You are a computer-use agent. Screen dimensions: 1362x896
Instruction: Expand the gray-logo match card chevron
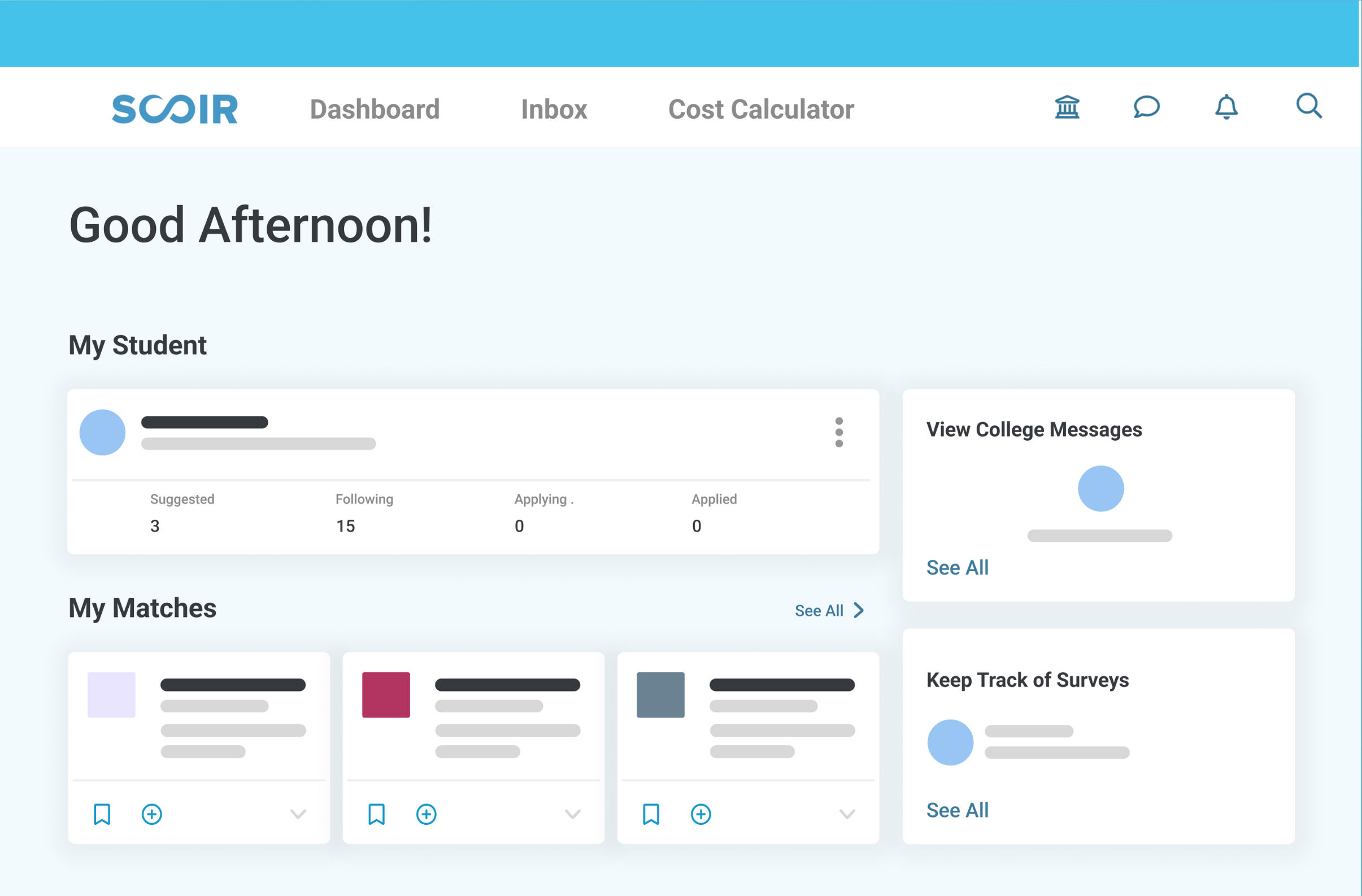(x=847, y=814)
